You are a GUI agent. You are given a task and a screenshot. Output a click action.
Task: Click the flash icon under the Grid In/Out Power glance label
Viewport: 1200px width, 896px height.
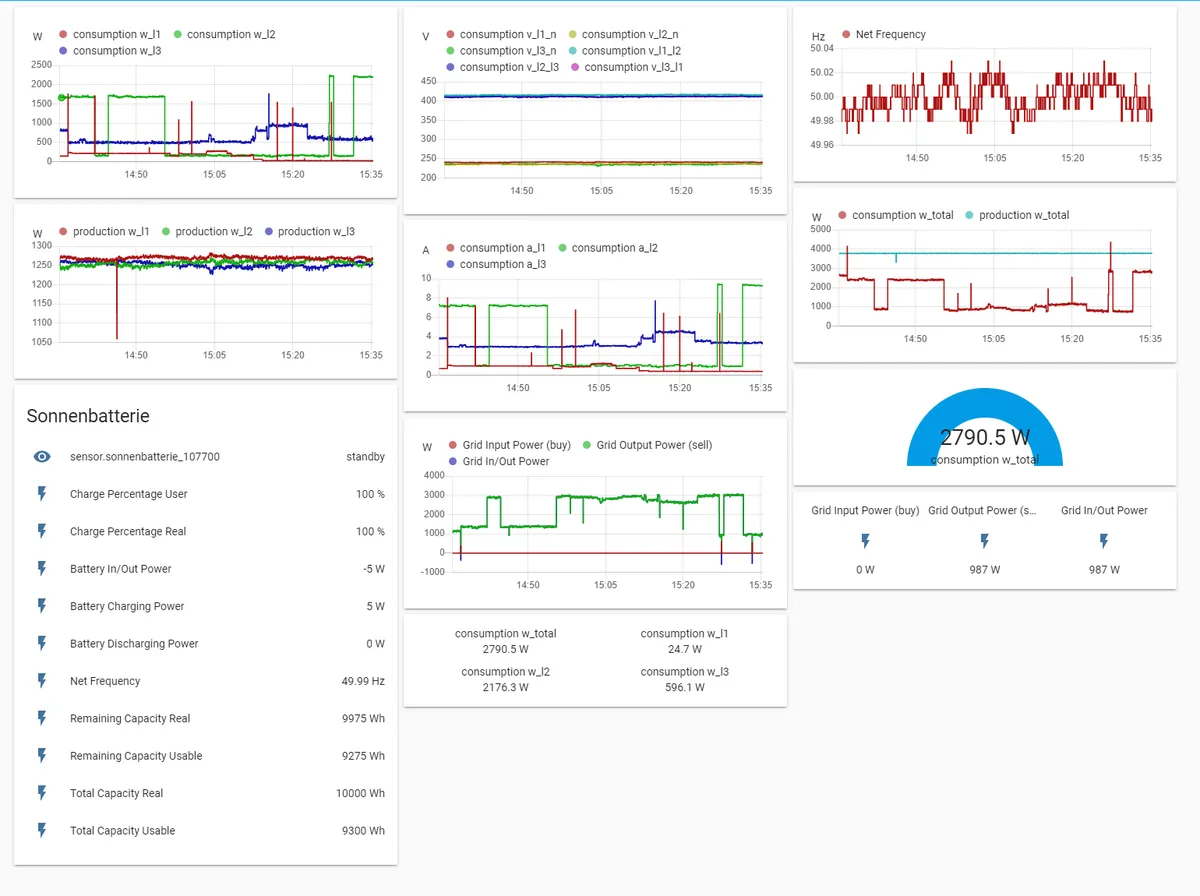coord(1104,541)
